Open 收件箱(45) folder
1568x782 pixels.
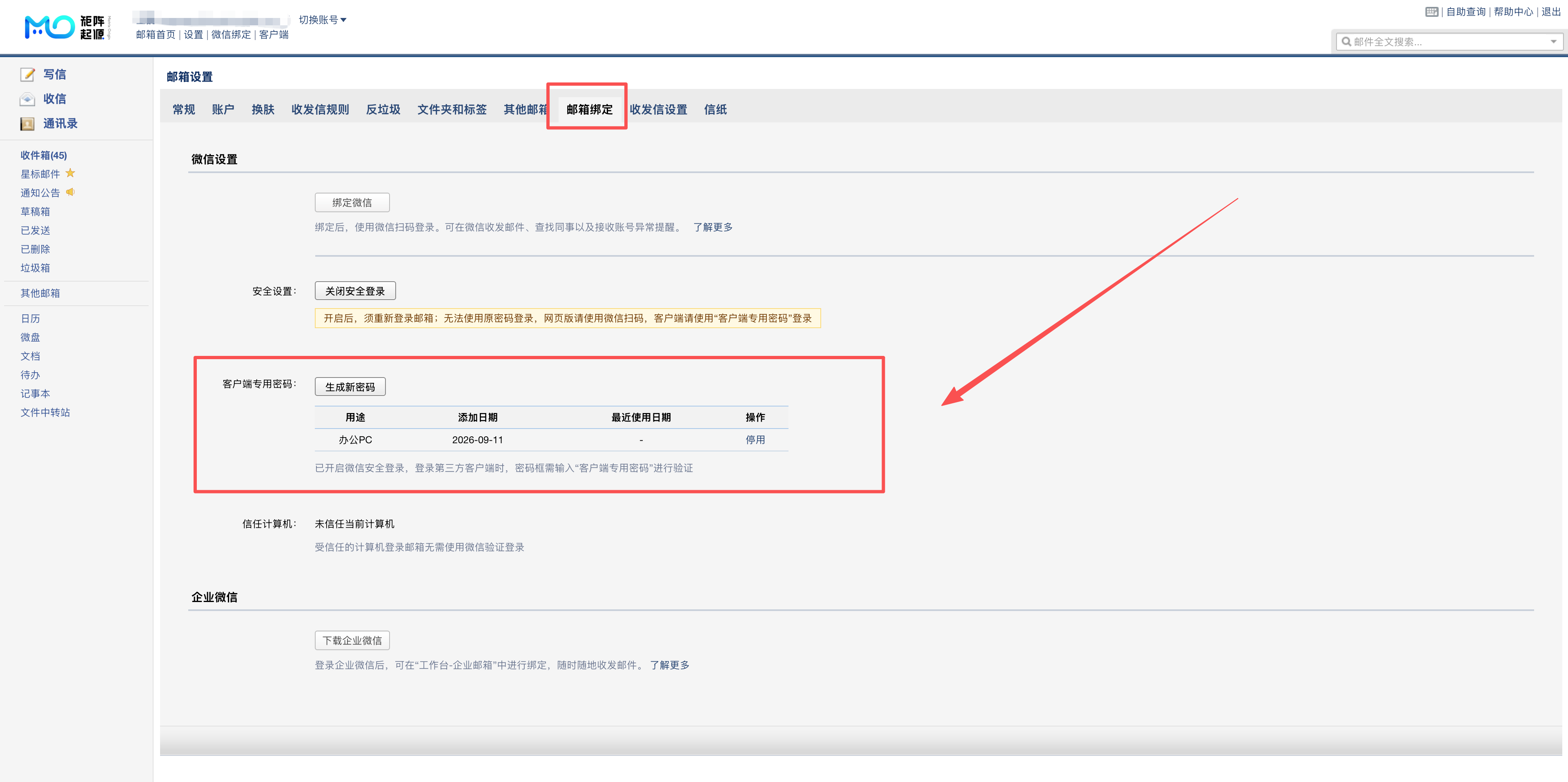pos(43,155)
